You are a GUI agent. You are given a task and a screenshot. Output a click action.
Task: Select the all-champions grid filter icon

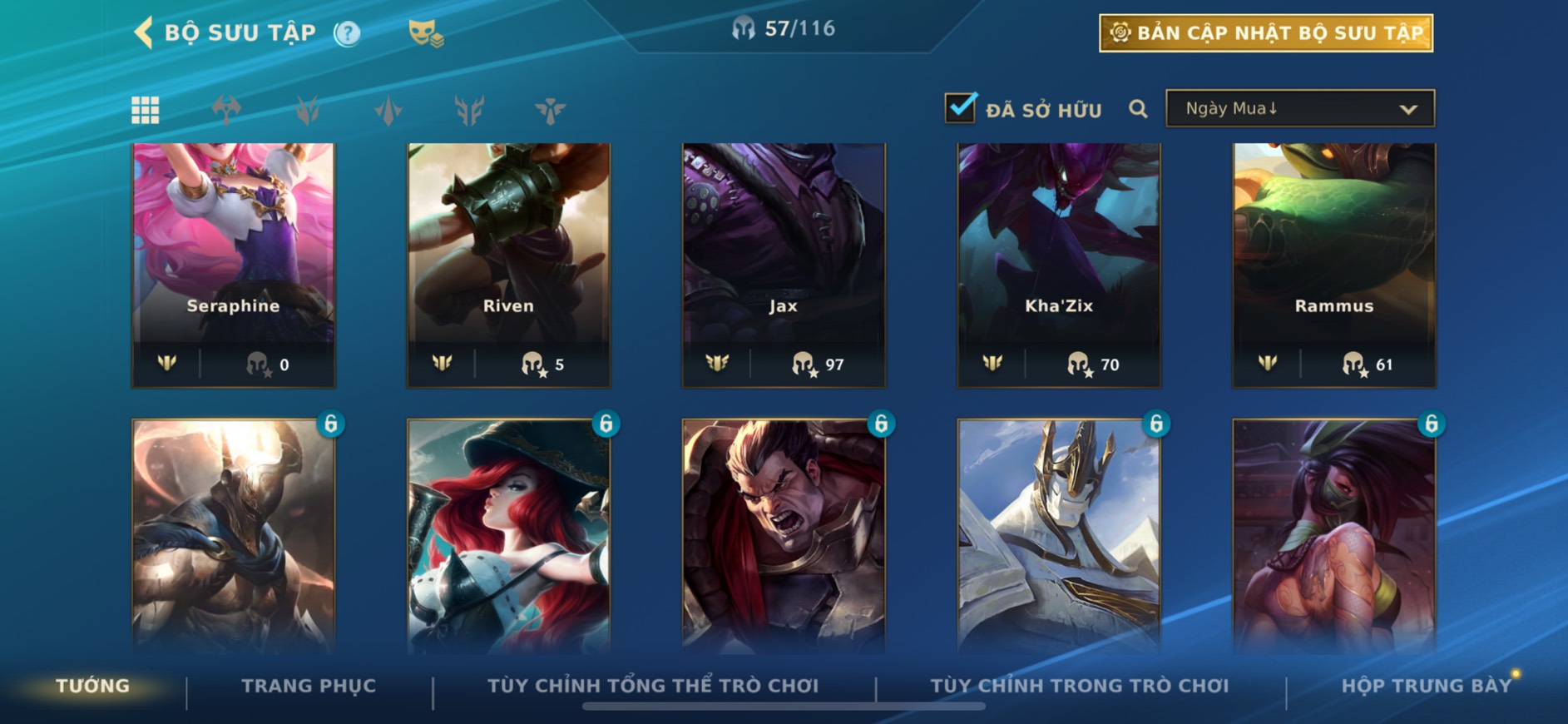pyautogui.click(x=146, y=110)
